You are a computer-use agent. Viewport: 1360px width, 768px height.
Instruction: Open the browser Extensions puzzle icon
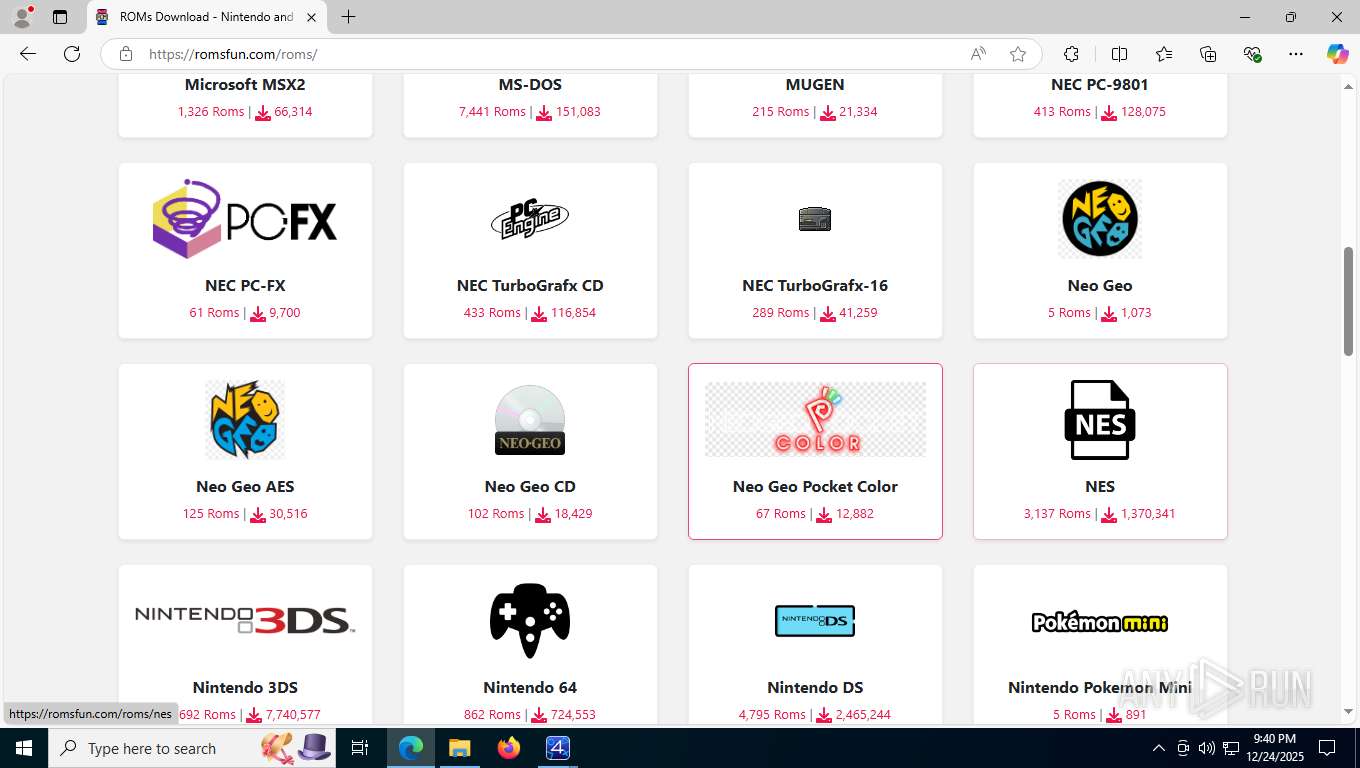pyautogui.click(x=1071, y=54)
